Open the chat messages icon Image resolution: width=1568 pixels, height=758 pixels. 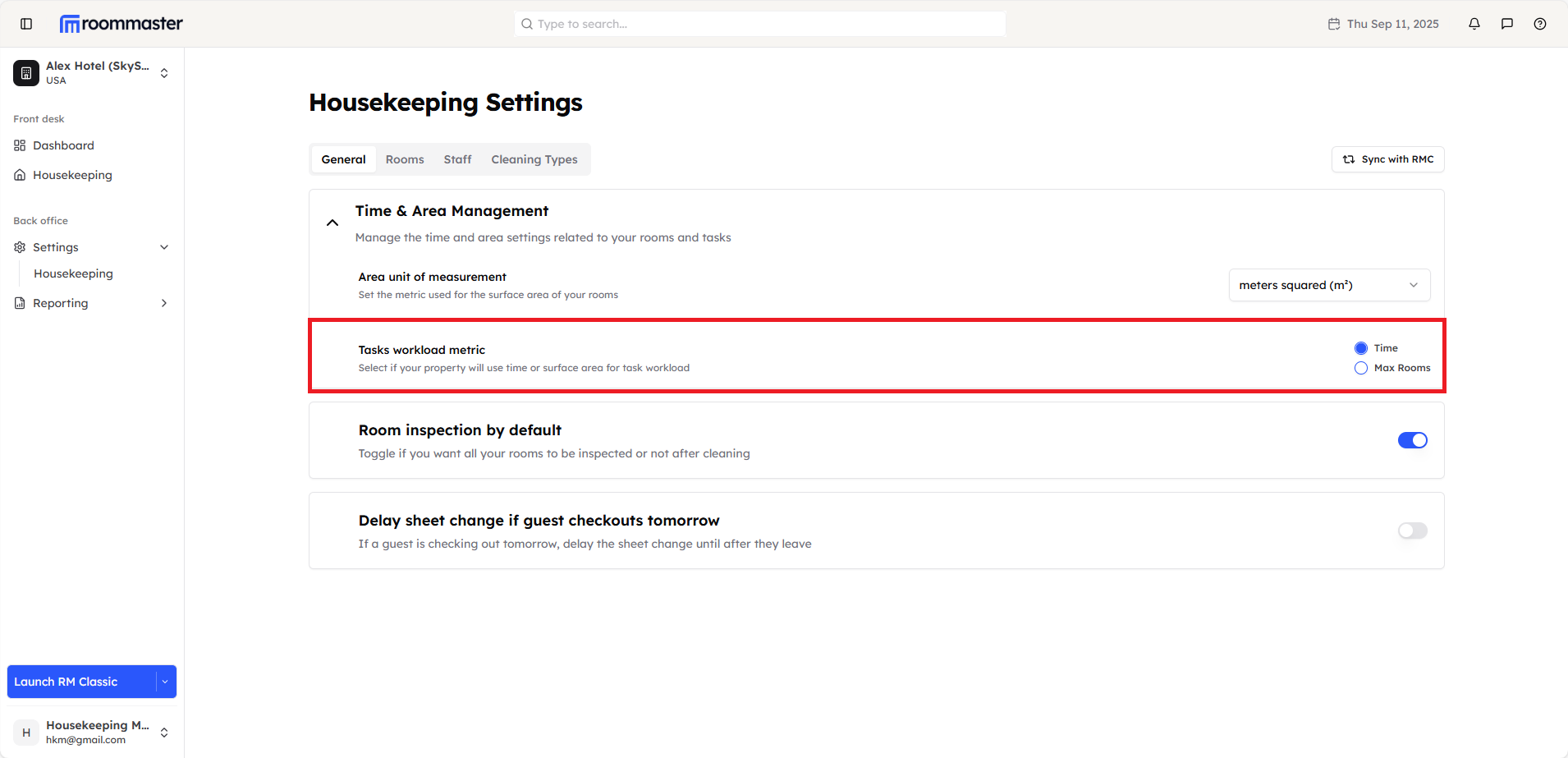1506,24
